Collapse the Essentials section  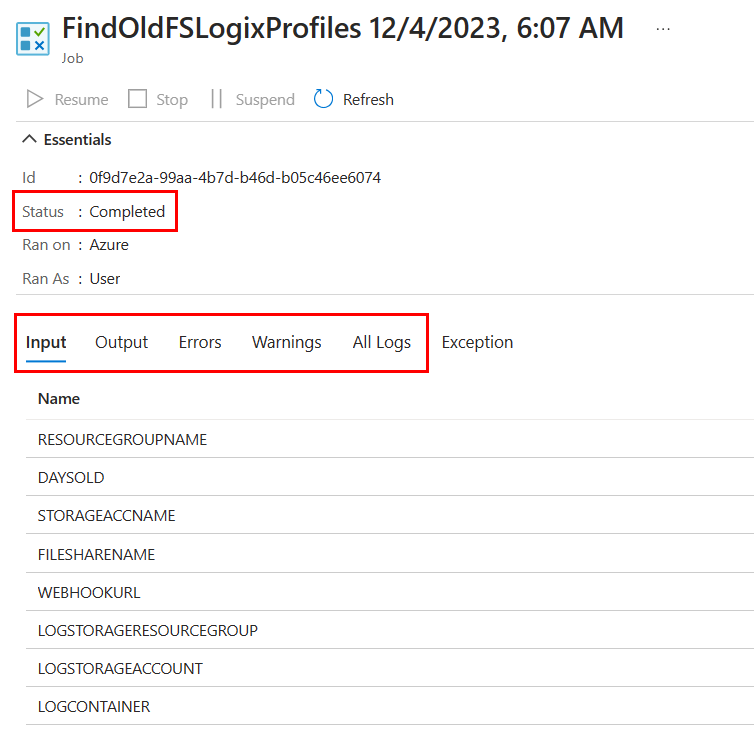point(30,140)
